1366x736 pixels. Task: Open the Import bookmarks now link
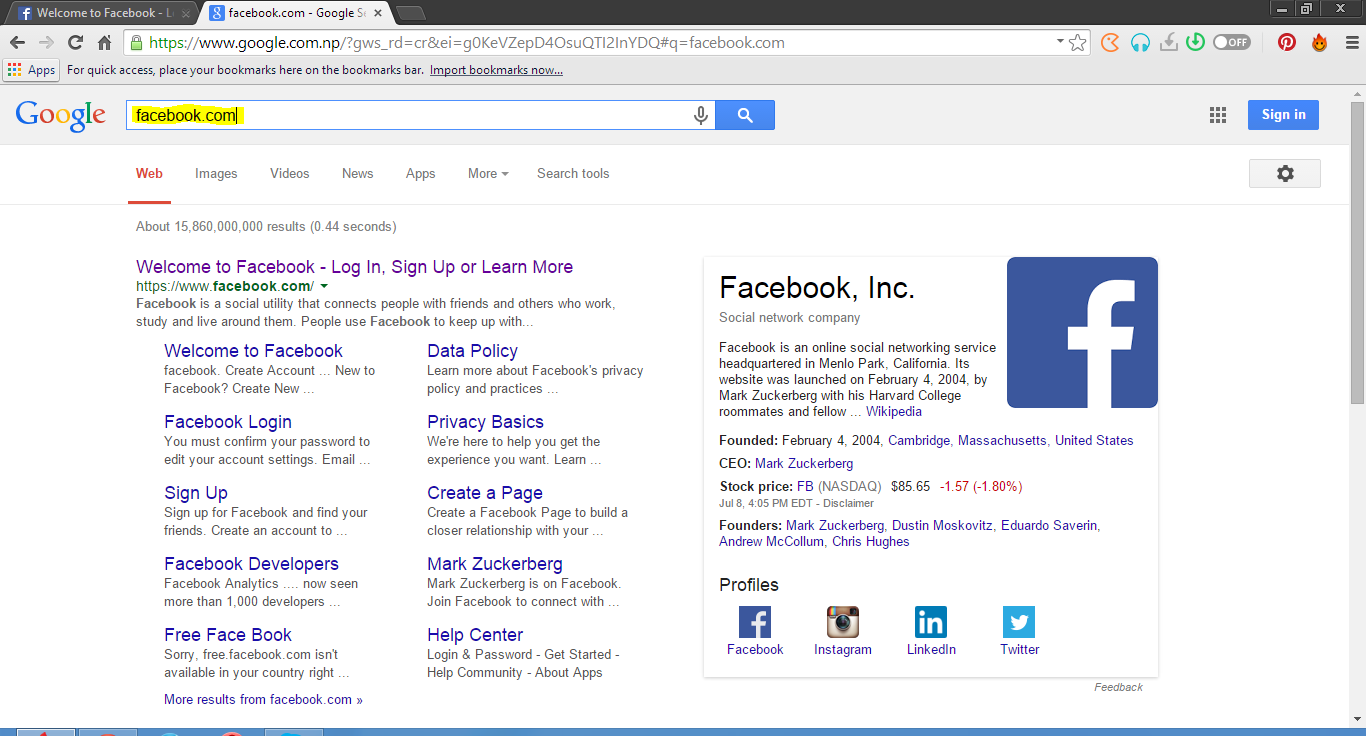coord(495,70)
